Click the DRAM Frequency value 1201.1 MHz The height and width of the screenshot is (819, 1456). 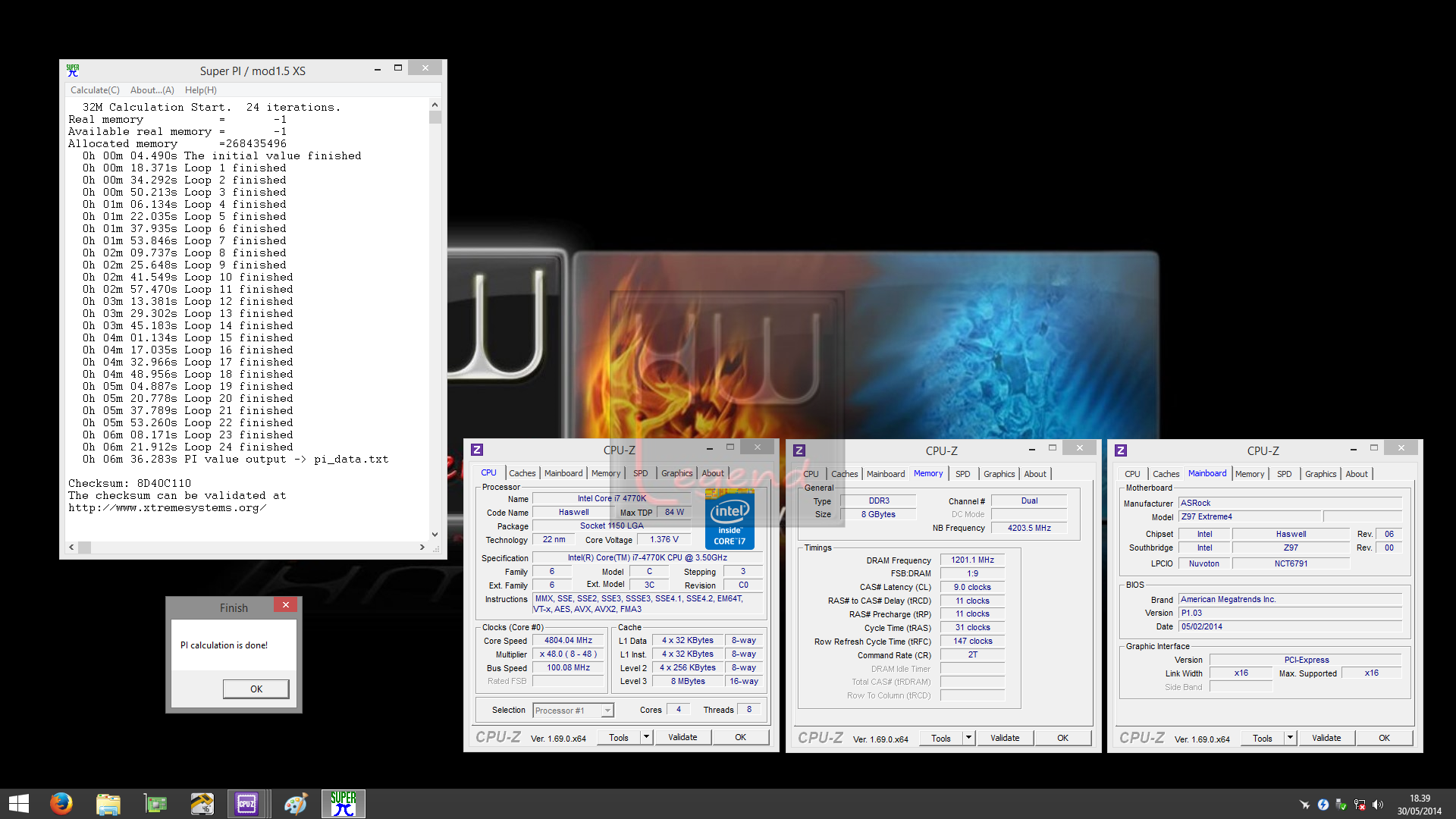[x=973, y=560]
